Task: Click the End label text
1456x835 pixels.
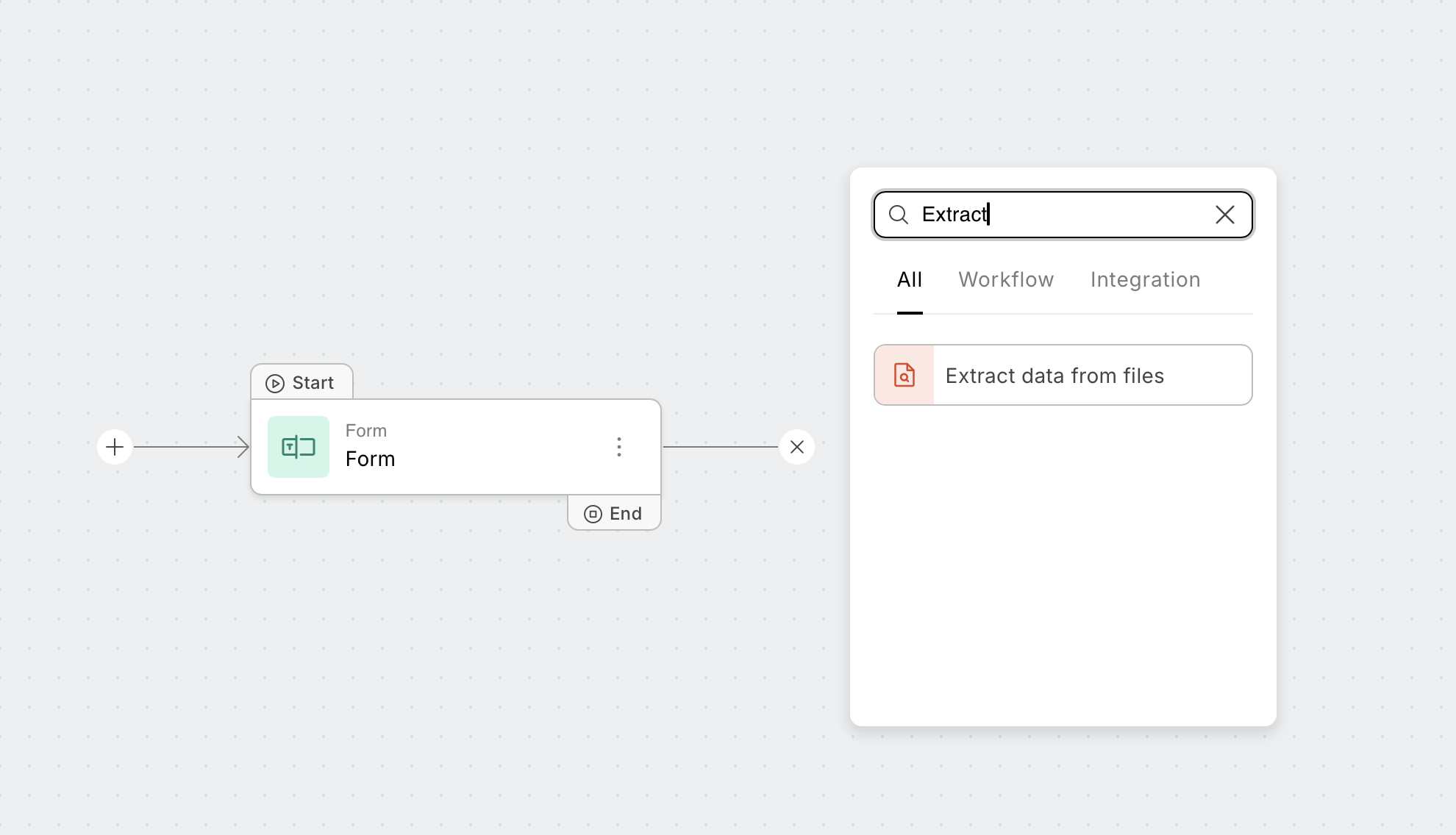Action: 626,514
